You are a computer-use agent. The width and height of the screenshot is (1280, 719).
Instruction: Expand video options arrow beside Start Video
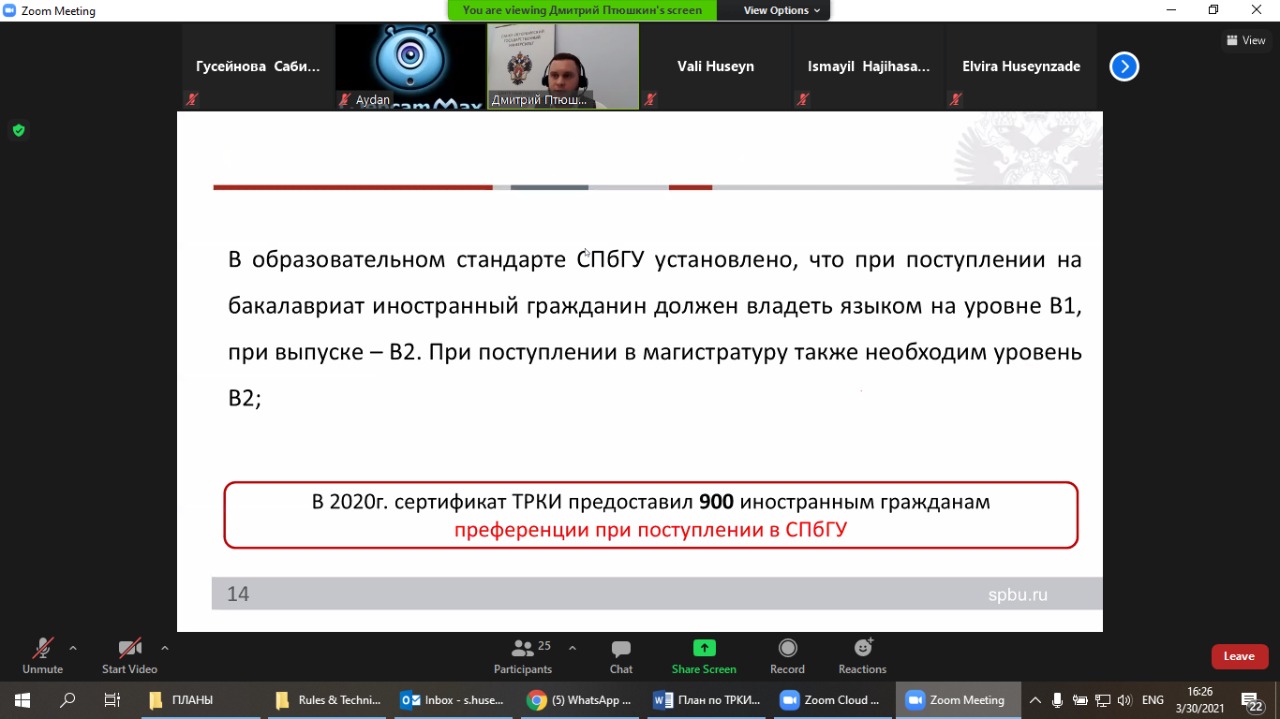tap(165, 648)
